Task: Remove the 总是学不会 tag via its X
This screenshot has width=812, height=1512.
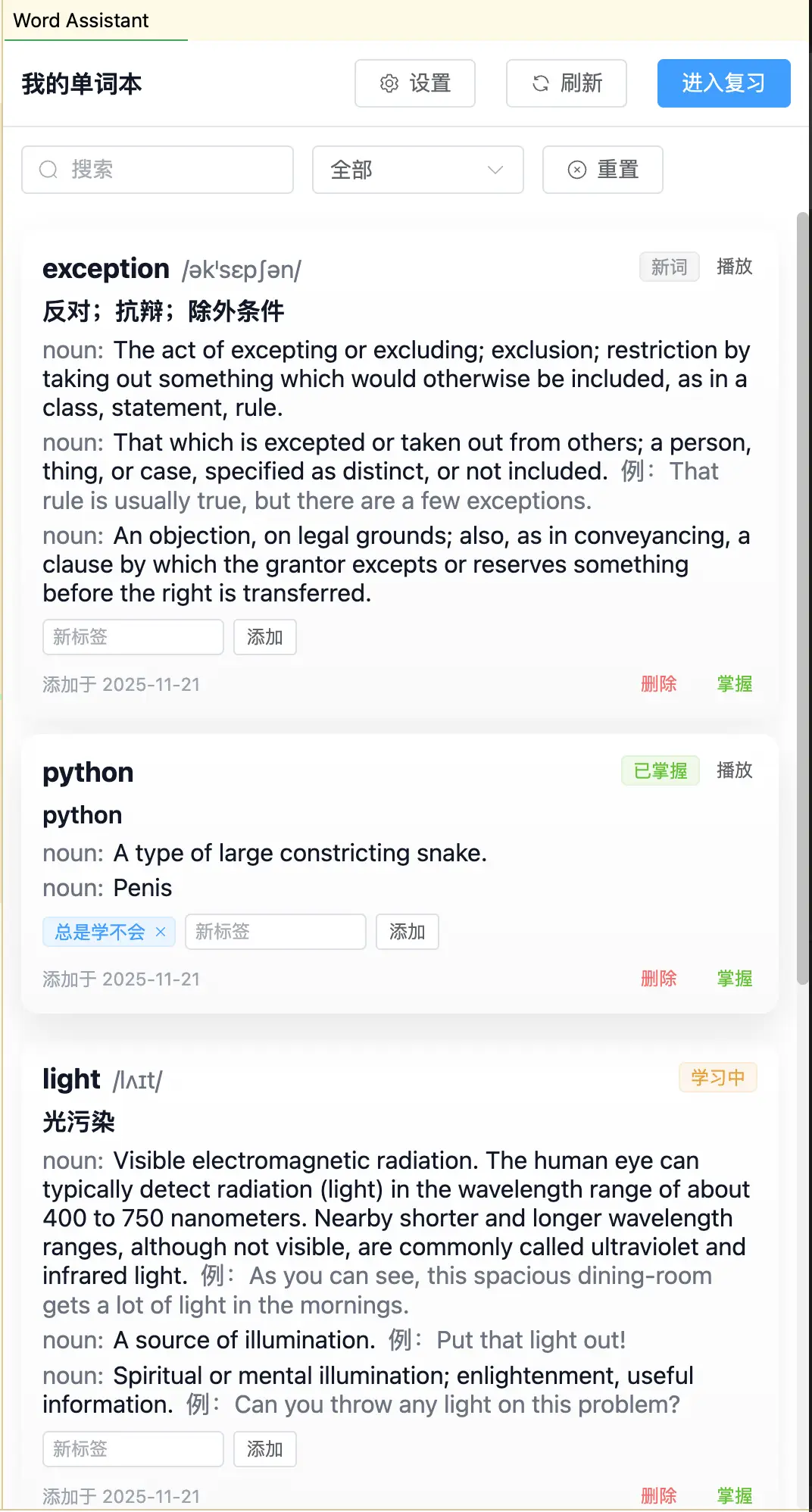Action: click(x=161, y=932)
